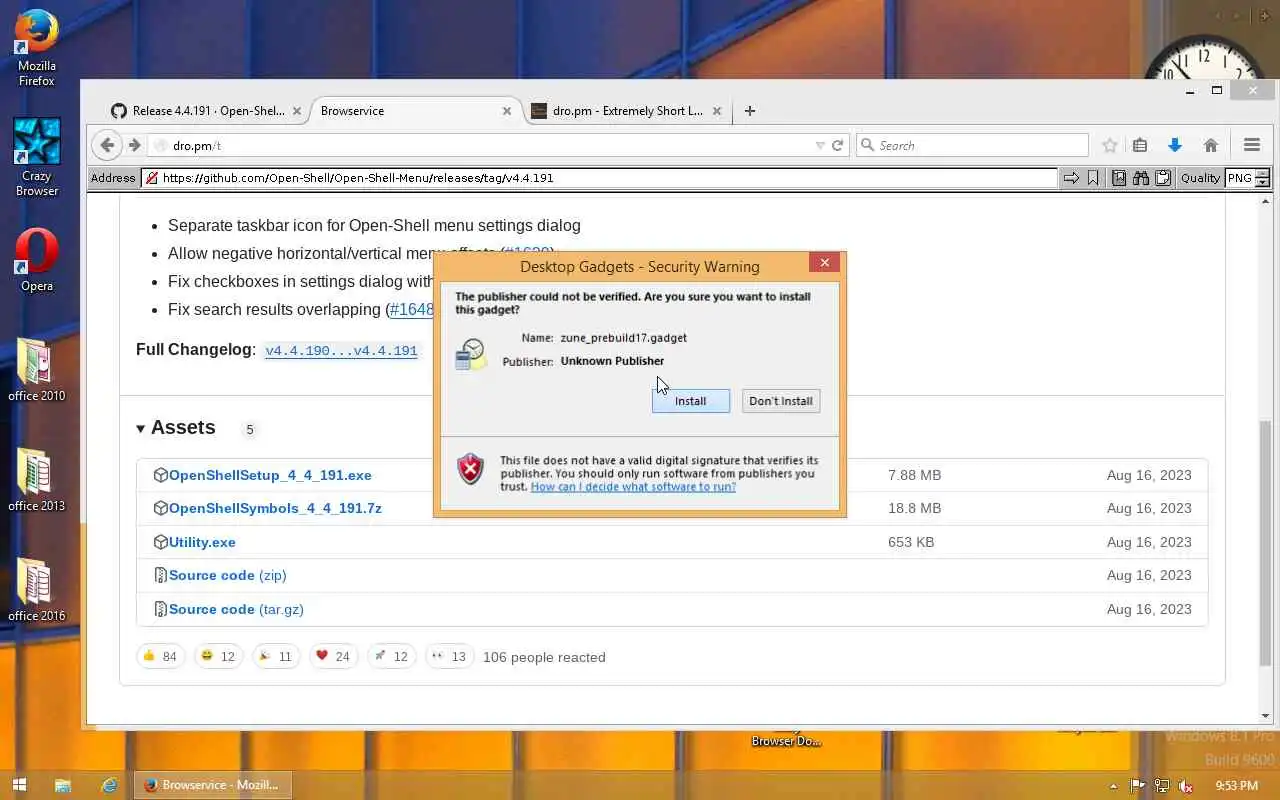This screenshot has height=800, width=1280.
Task: Click Browservice Go arrow button
Action: (1071, 178)
